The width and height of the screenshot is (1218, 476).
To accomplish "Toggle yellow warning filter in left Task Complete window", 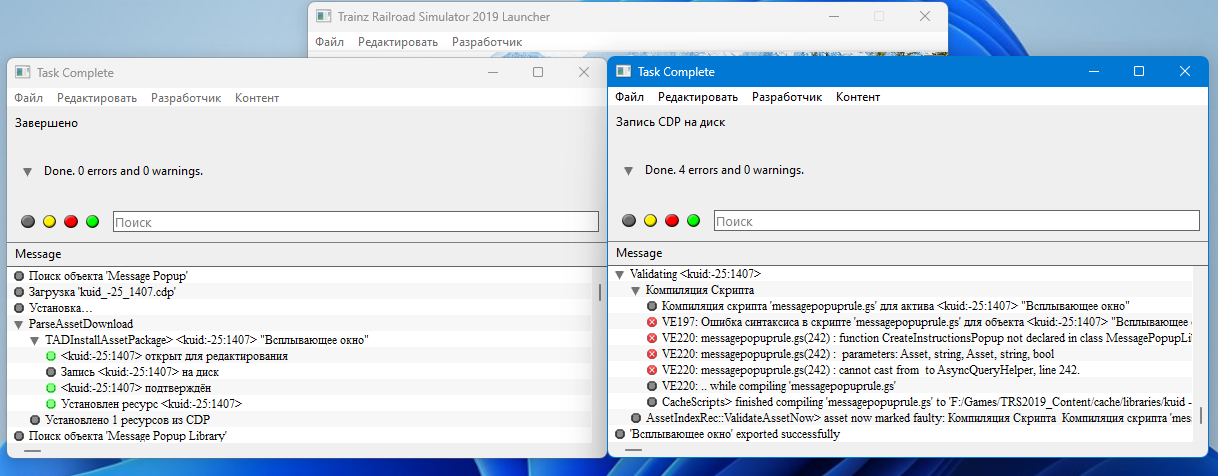I will (49, 221).
